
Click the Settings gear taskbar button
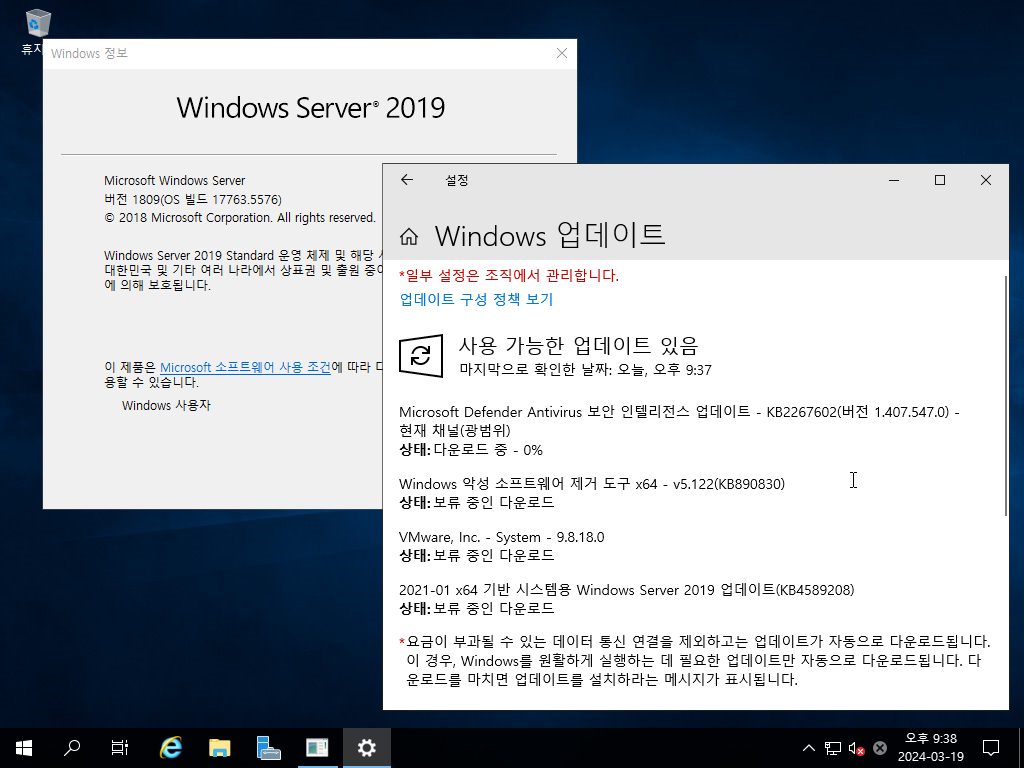pyautogui.click(x=366, y=748)
